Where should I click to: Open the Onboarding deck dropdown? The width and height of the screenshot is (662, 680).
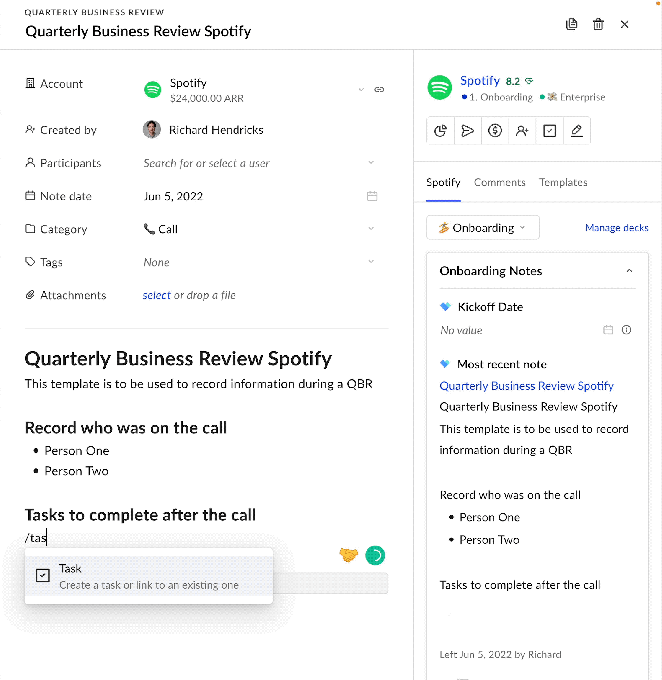click(x=483, y=228)
